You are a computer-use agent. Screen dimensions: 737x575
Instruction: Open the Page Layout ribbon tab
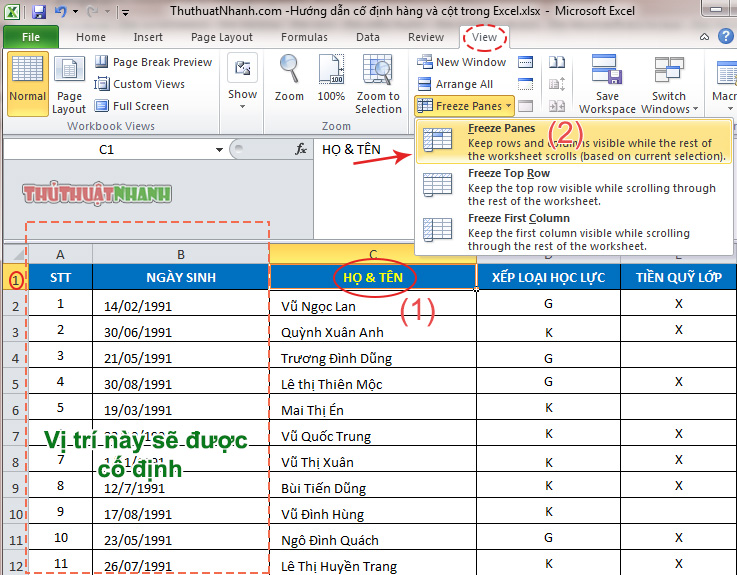221,37
